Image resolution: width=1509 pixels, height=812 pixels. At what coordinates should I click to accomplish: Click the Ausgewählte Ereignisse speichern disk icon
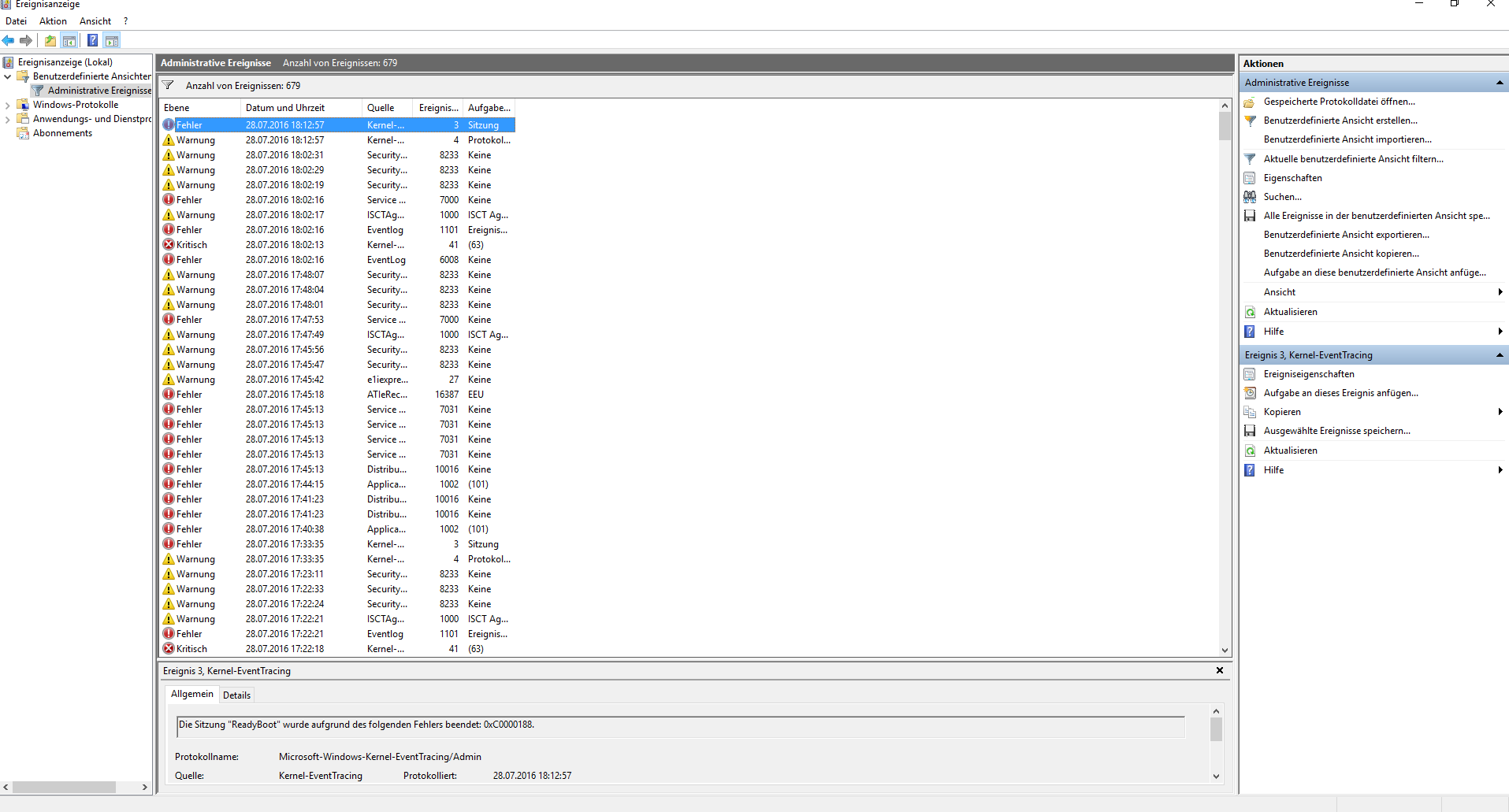[1250, 431]
